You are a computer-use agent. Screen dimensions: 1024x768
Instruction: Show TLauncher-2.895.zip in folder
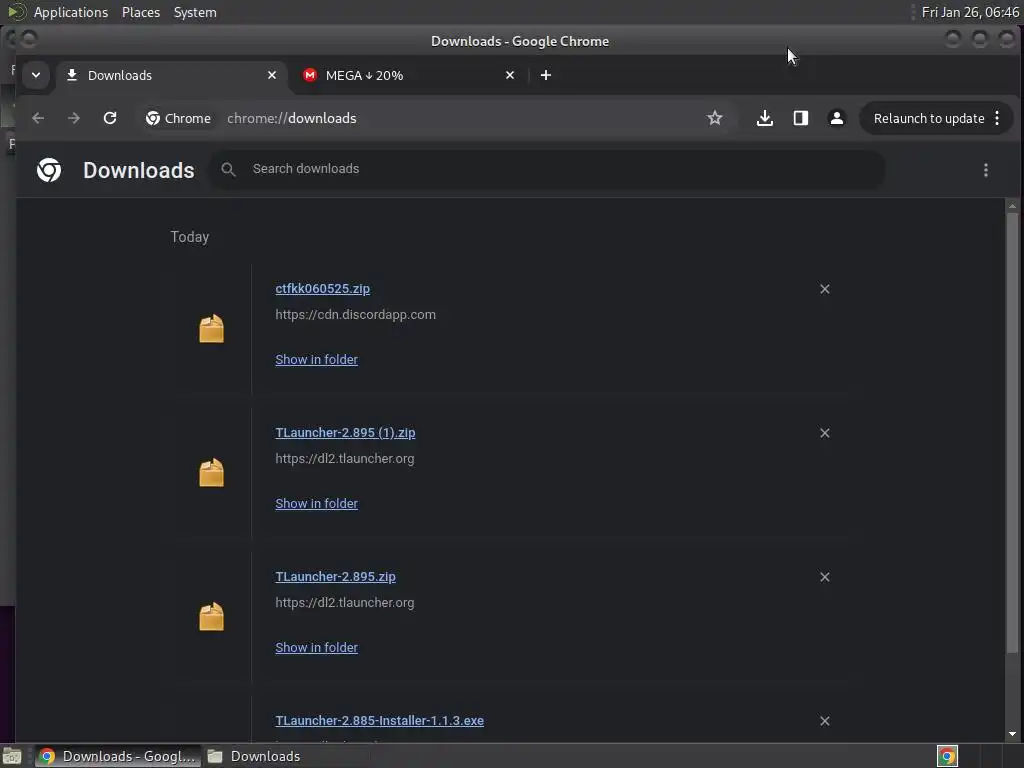coord(316,647)
